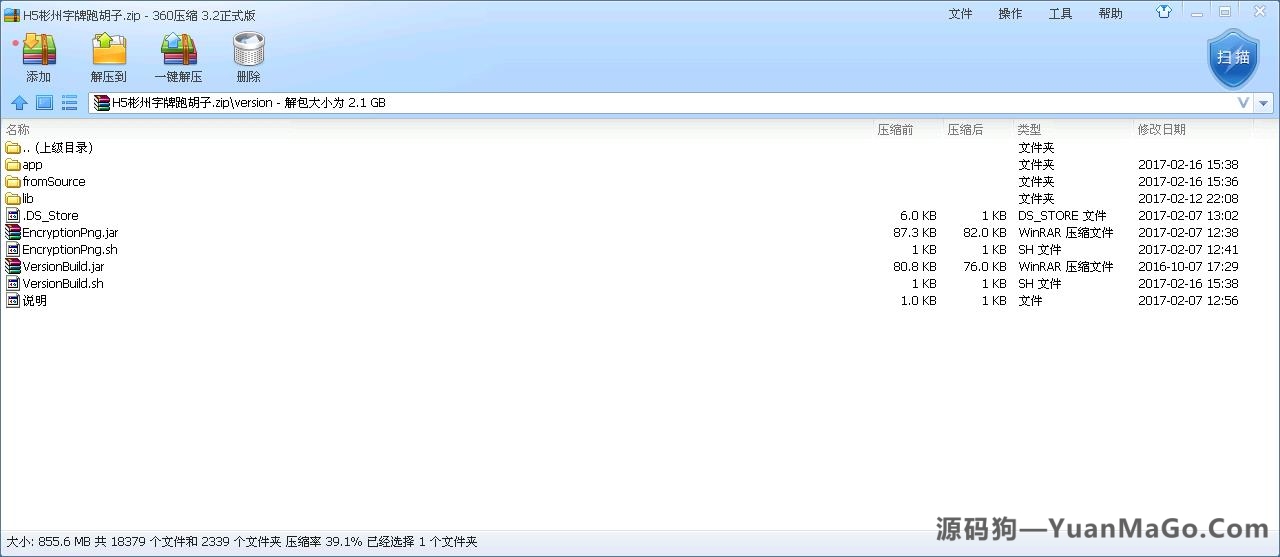Click the app folder icon
Viewport: 1280px width, 557px height.
point(13,164)
